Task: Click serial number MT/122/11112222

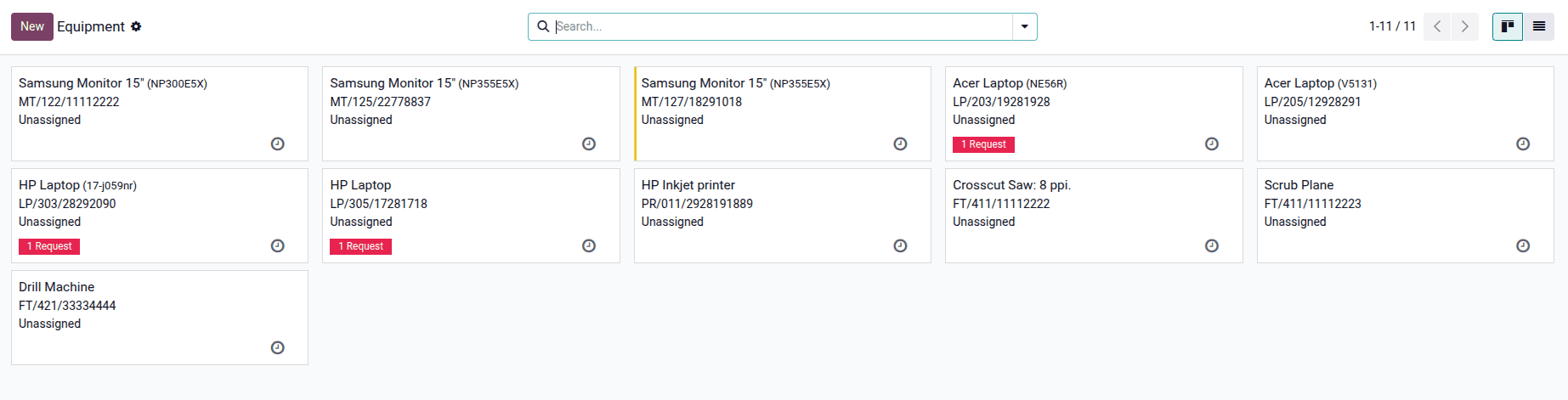Action: pyautogui.click(x=69, y=102)
